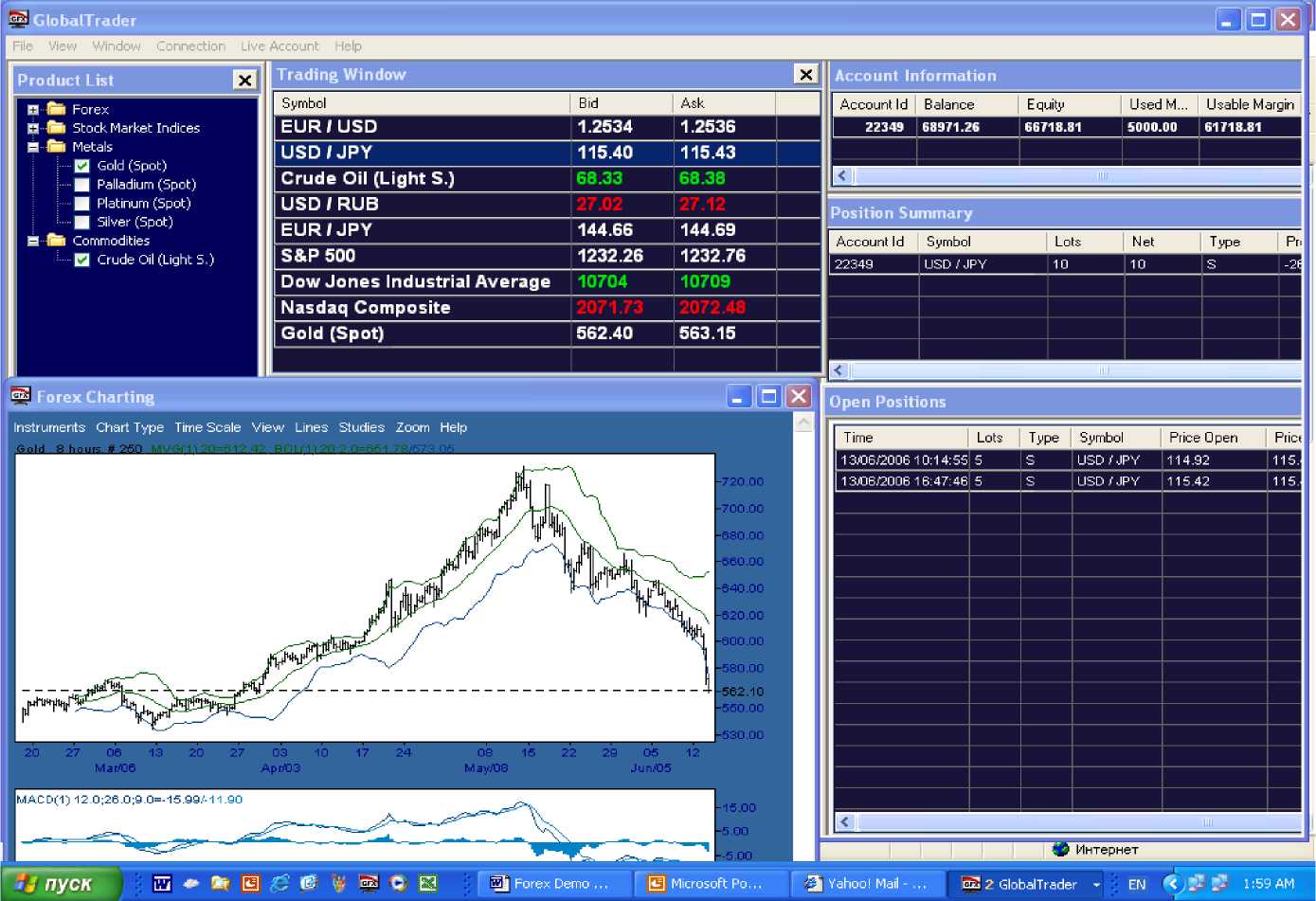The height and width of the screenshot is (901, 1316).
Task: Check the Palladium (Spot) box
Action: coord(82,185)
